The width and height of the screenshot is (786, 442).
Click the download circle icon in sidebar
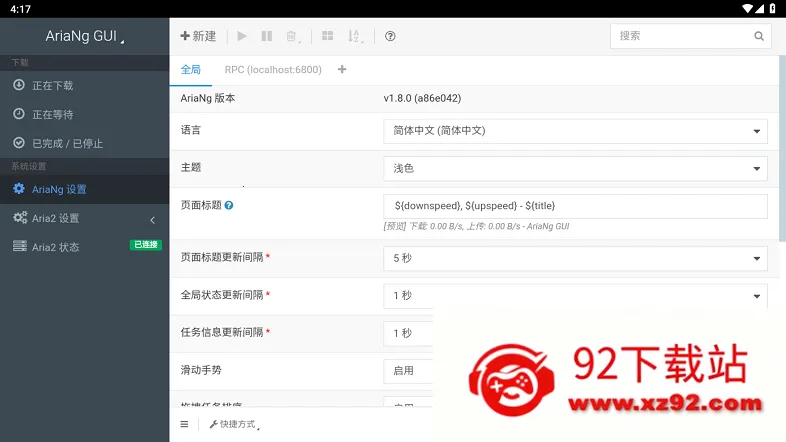(19, 85)
